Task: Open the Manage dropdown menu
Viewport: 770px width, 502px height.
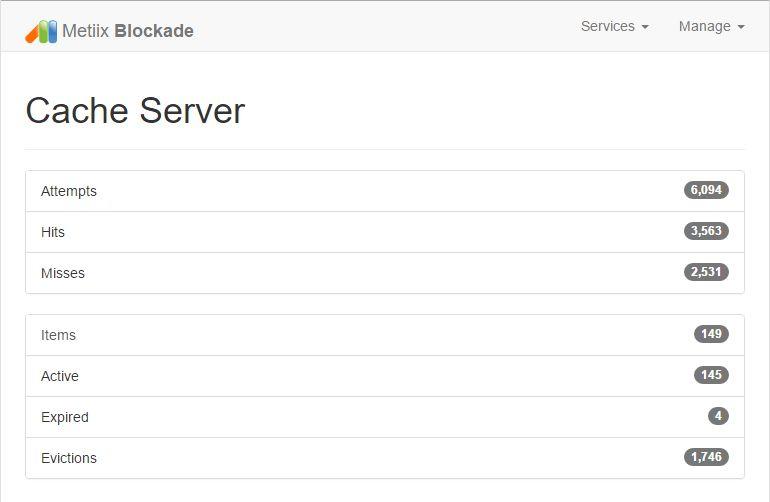Action: 712,27
